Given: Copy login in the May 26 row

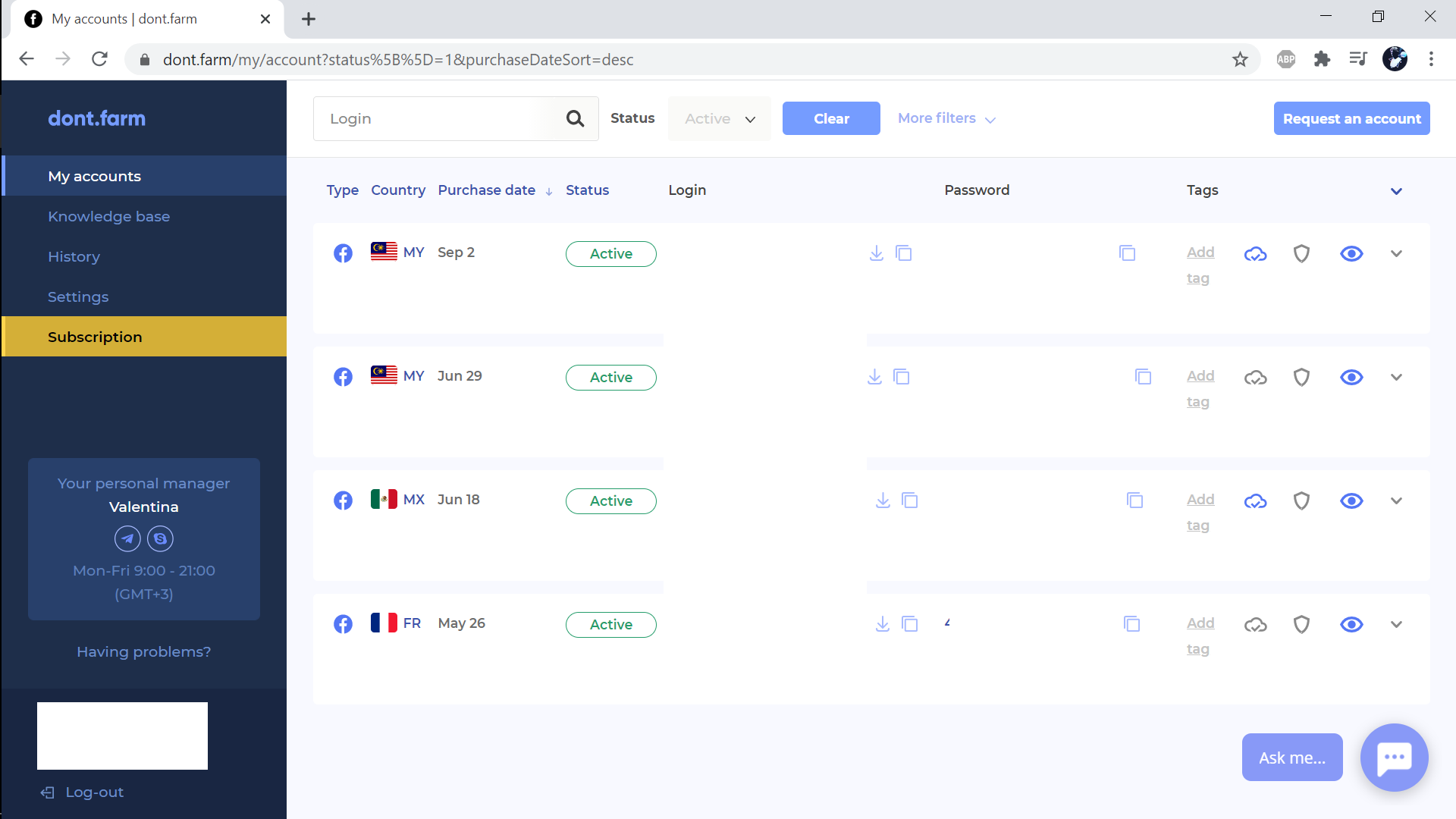Looking at the screenshot, I should 910,624.
